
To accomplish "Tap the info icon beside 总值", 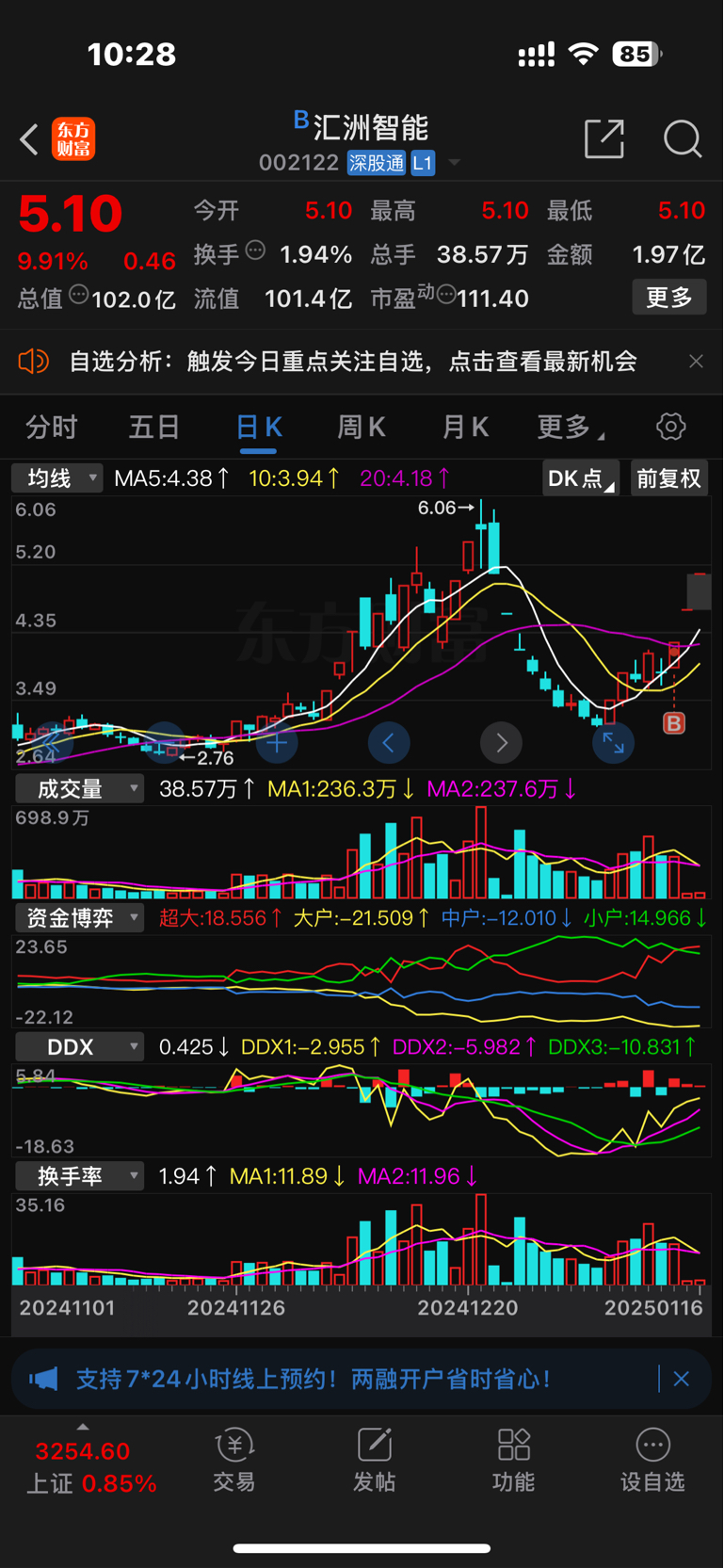I will point(78,295).
